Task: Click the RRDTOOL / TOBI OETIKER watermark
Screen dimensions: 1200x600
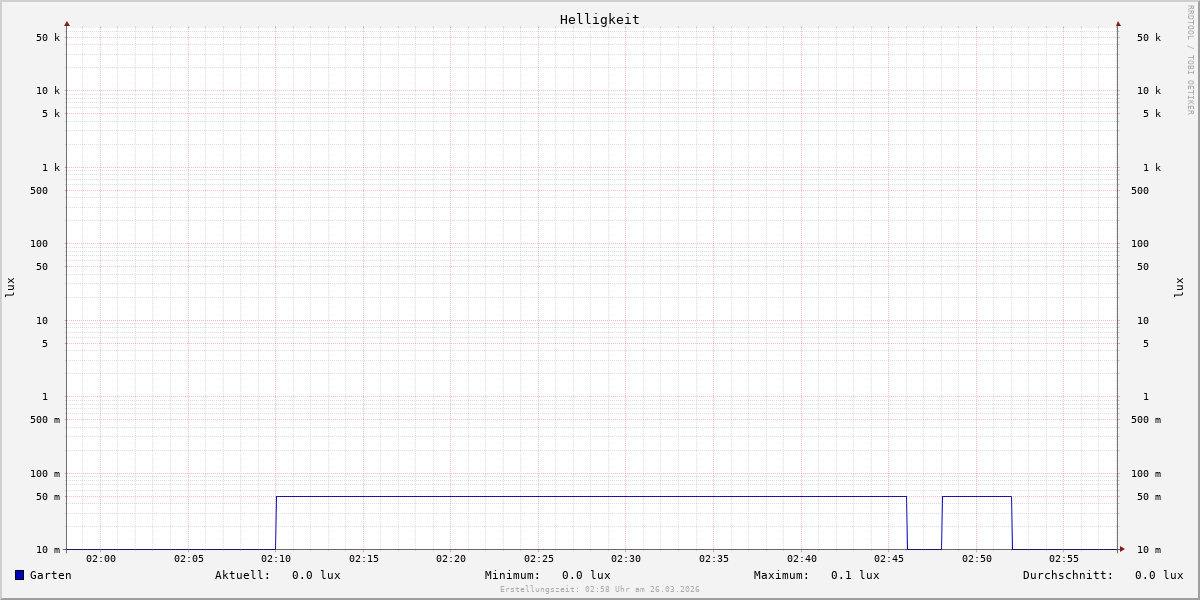Action: [x=1190, y=60]
